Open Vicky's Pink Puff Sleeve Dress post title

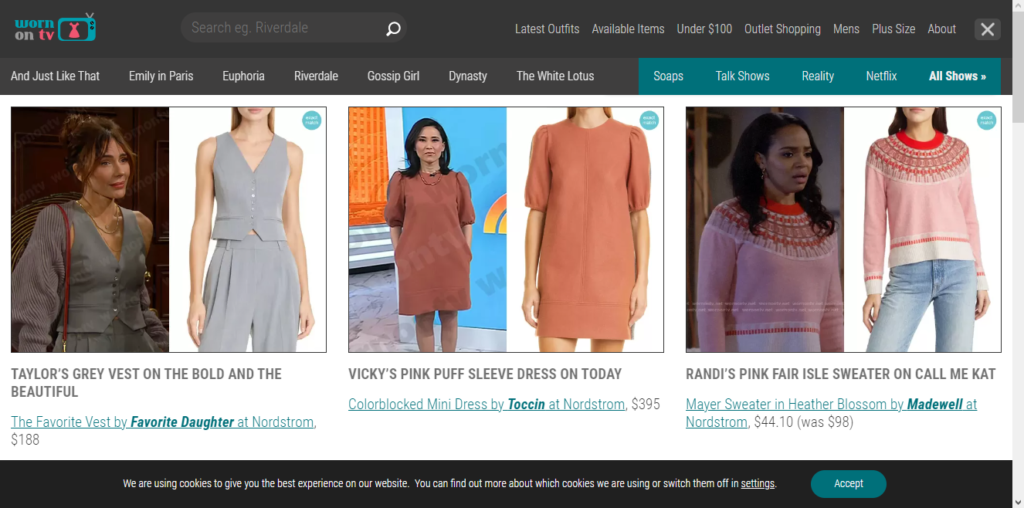tap(485, 374)
